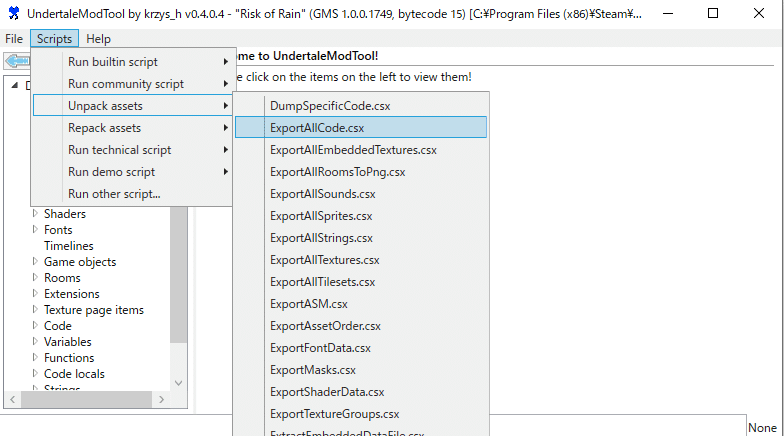Viewport: 784px width, 436px height.
Task: Click the tree scroll left arrow
Action: [12, 399]
